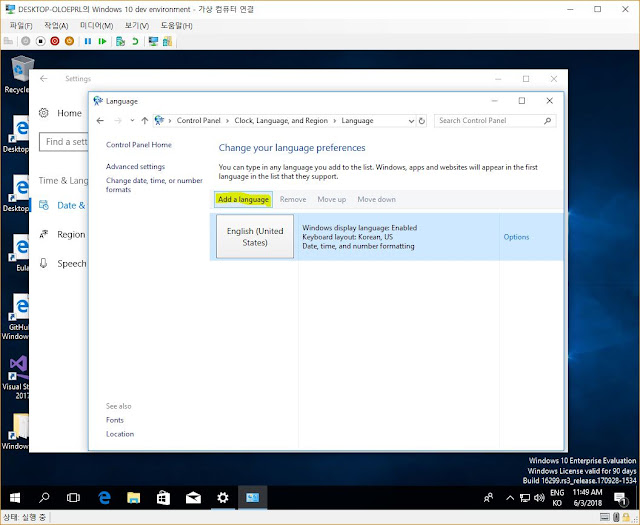Click Move down in the language toolbar
The width and height of the screenshot is (640, 525).
376,199
